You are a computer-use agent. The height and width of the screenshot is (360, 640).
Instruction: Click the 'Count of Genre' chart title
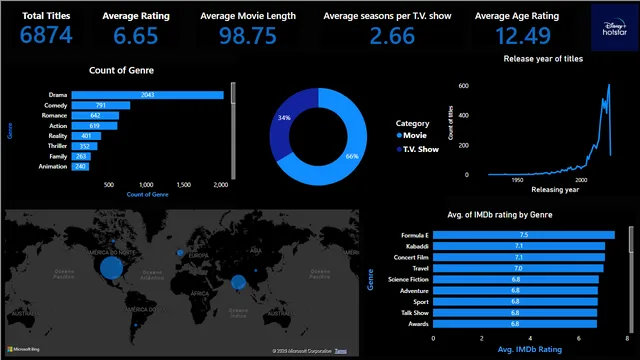click(121, 70)
